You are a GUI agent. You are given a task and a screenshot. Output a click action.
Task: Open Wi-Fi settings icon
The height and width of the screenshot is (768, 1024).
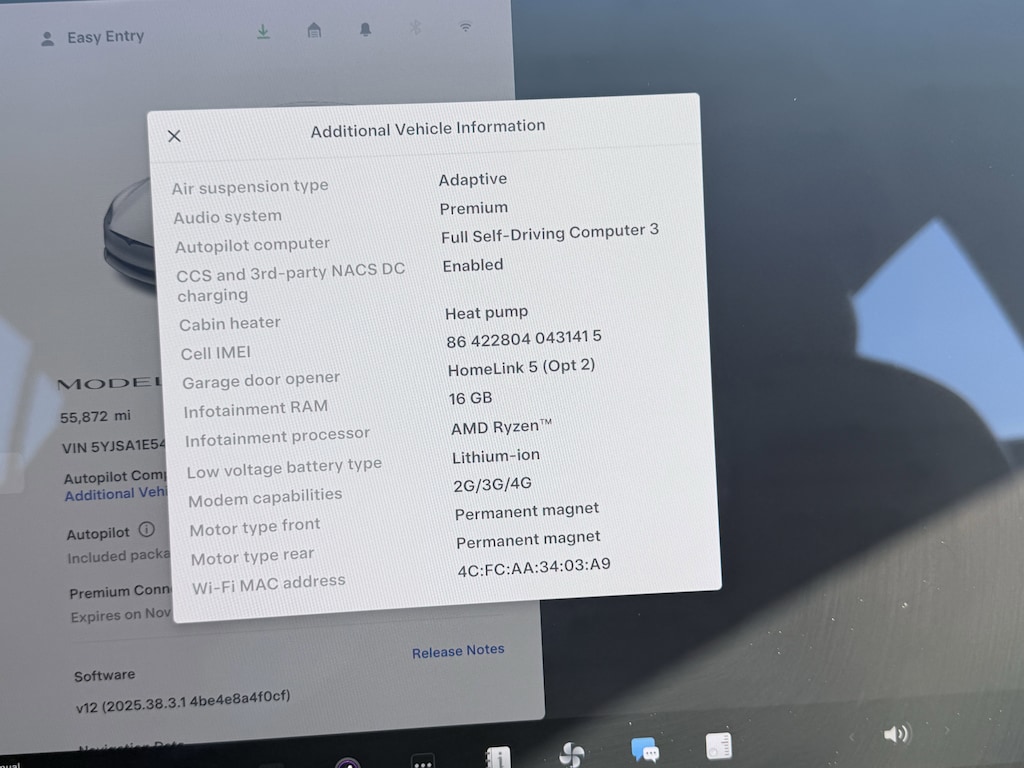tap(466, 27)
